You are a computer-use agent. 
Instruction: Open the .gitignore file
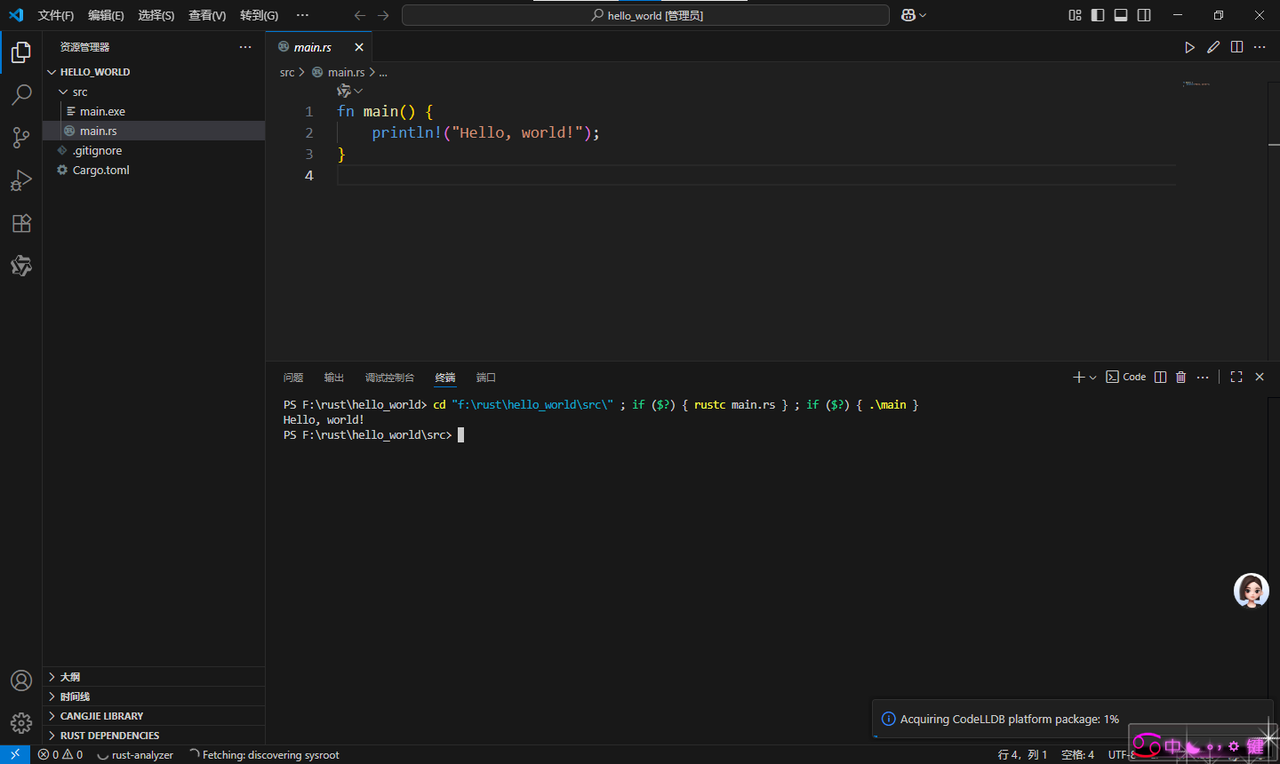(x=154, y=150)
